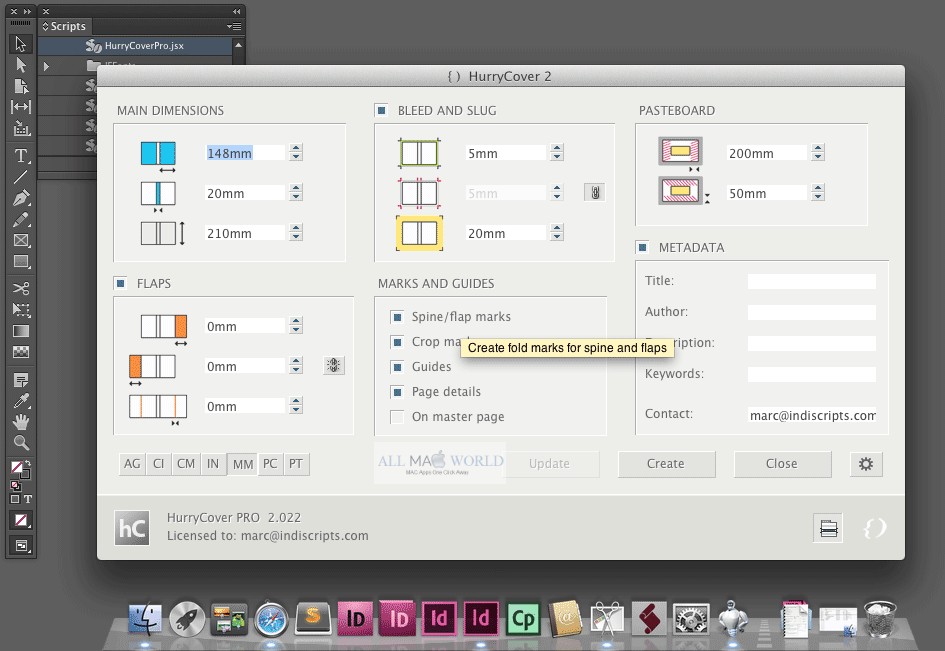
Task: Uncheck the Guides option
Action: point(397,367)
